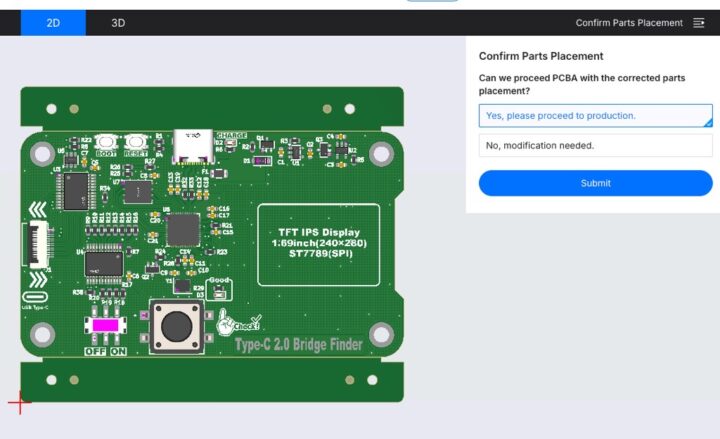Choose 'No, modification needed' option

(595, 146)
